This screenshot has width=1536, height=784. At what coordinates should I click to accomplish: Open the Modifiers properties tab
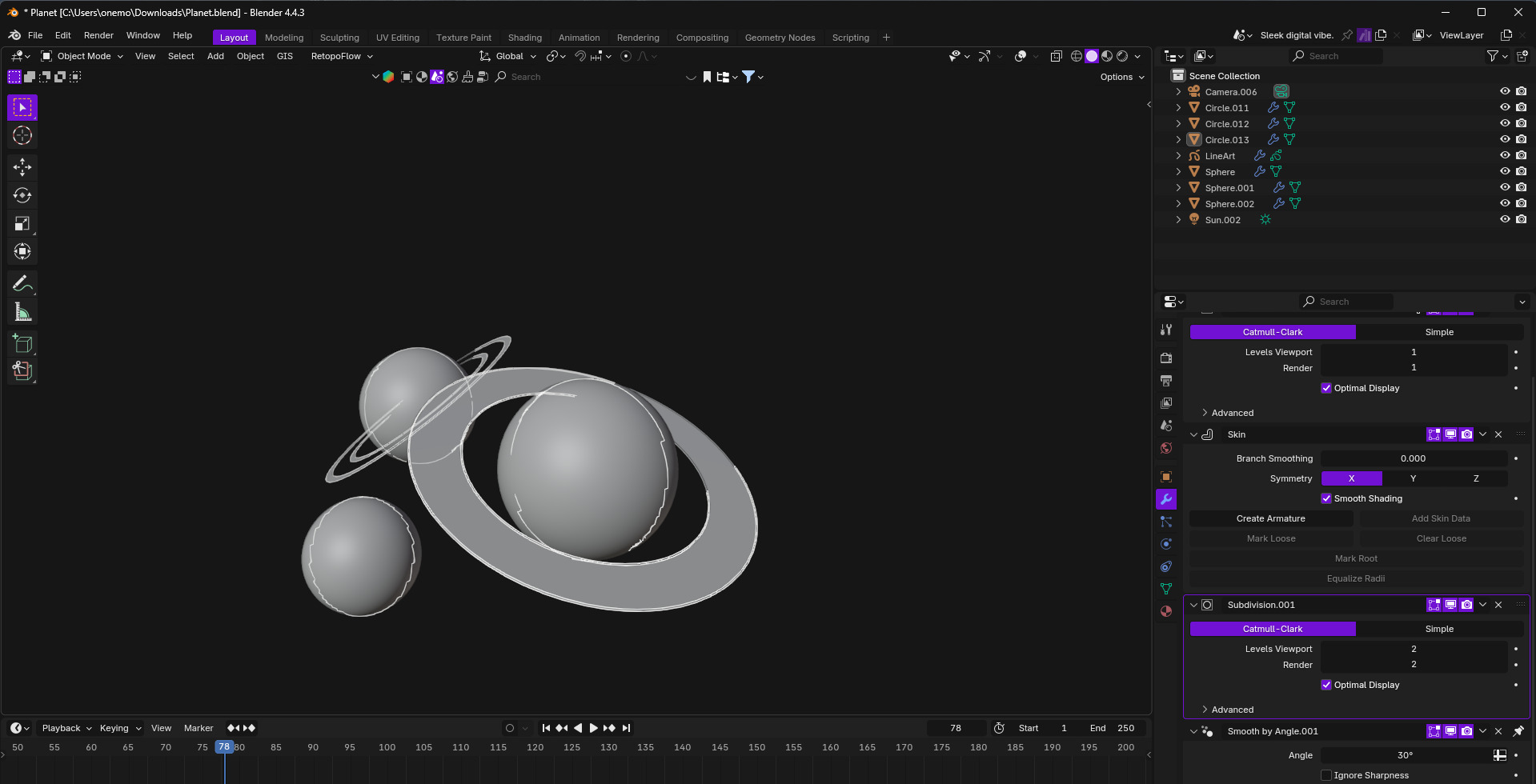[1166, 499]
